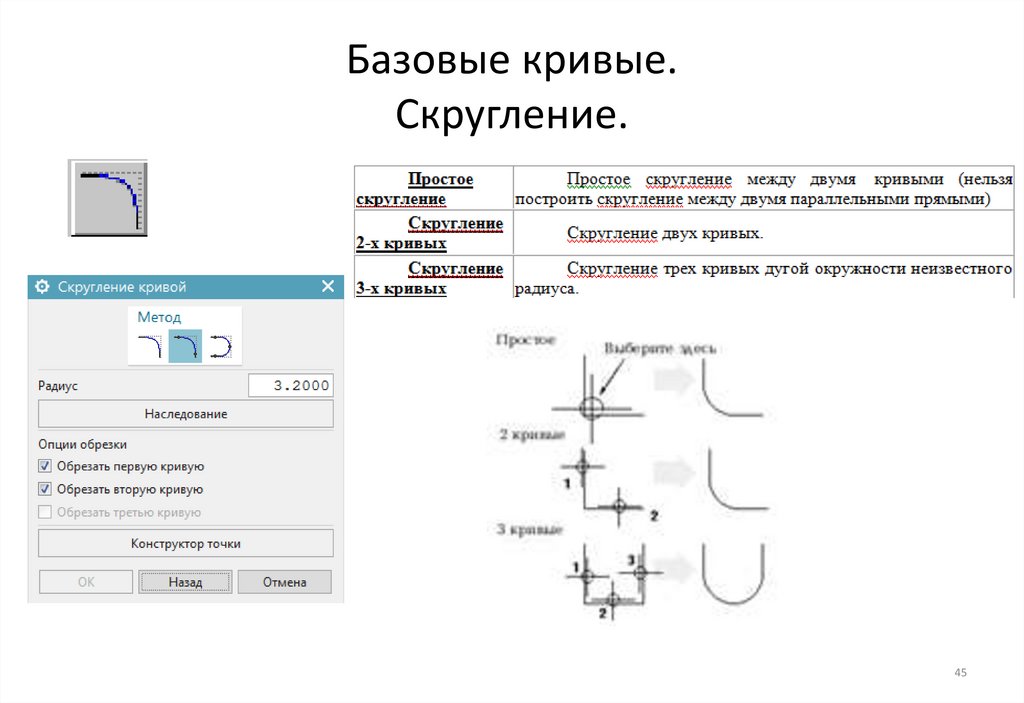
Task: Click the Метод label
Action: click(159, 317)
